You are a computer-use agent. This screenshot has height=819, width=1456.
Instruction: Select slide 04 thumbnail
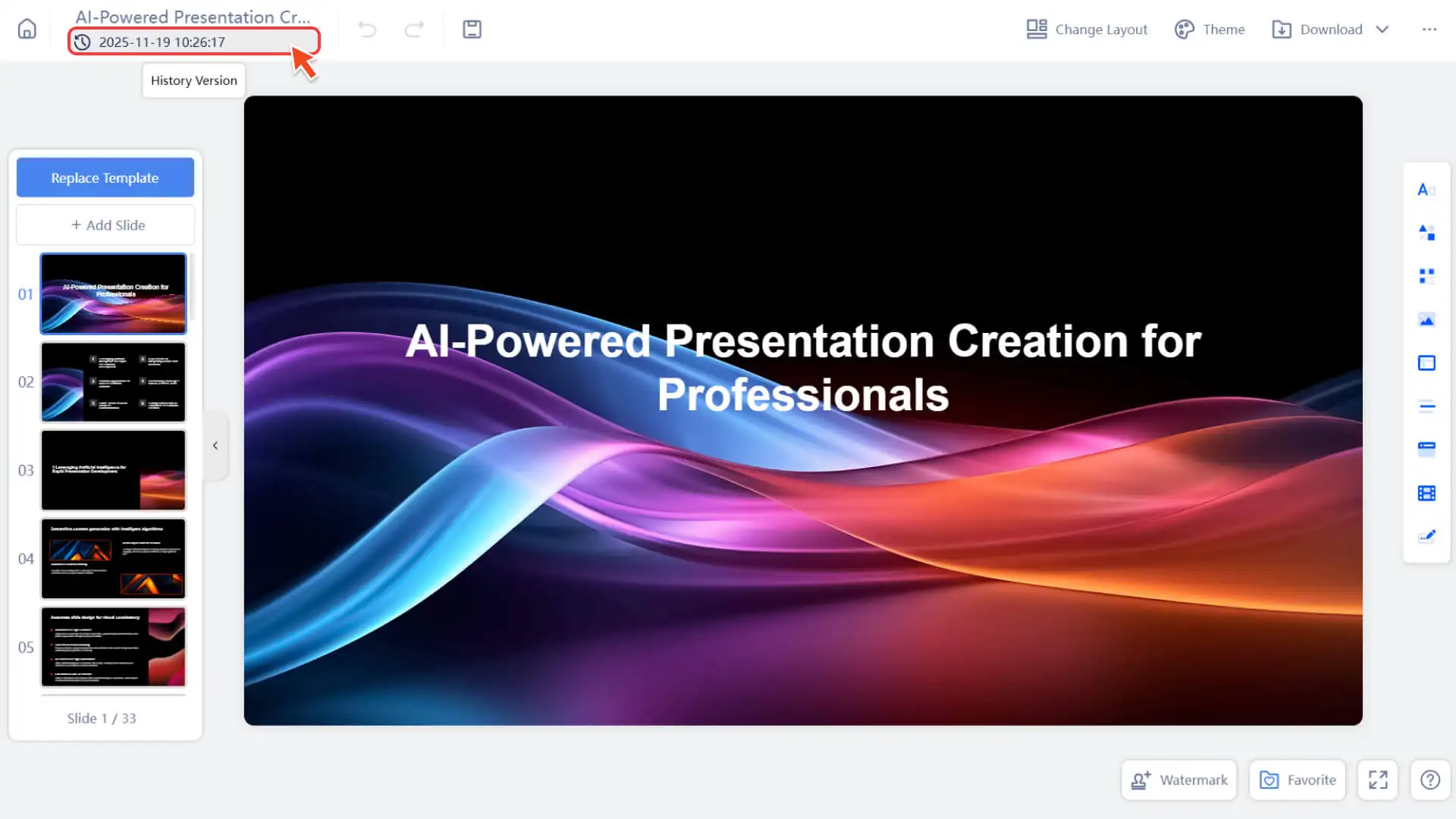click(x=113, y=559)
